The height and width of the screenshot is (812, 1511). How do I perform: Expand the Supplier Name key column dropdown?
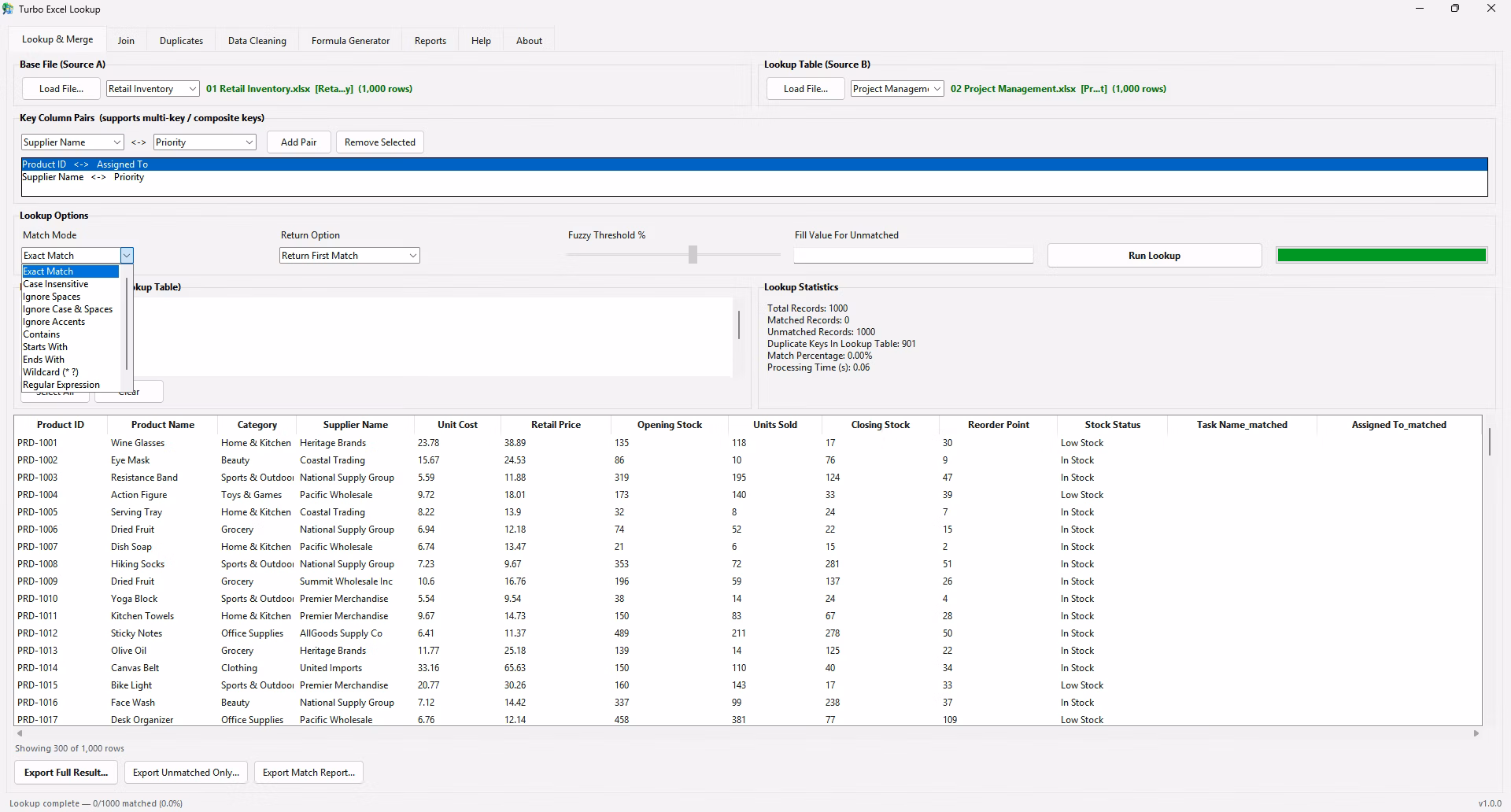(x=72, y=142)
